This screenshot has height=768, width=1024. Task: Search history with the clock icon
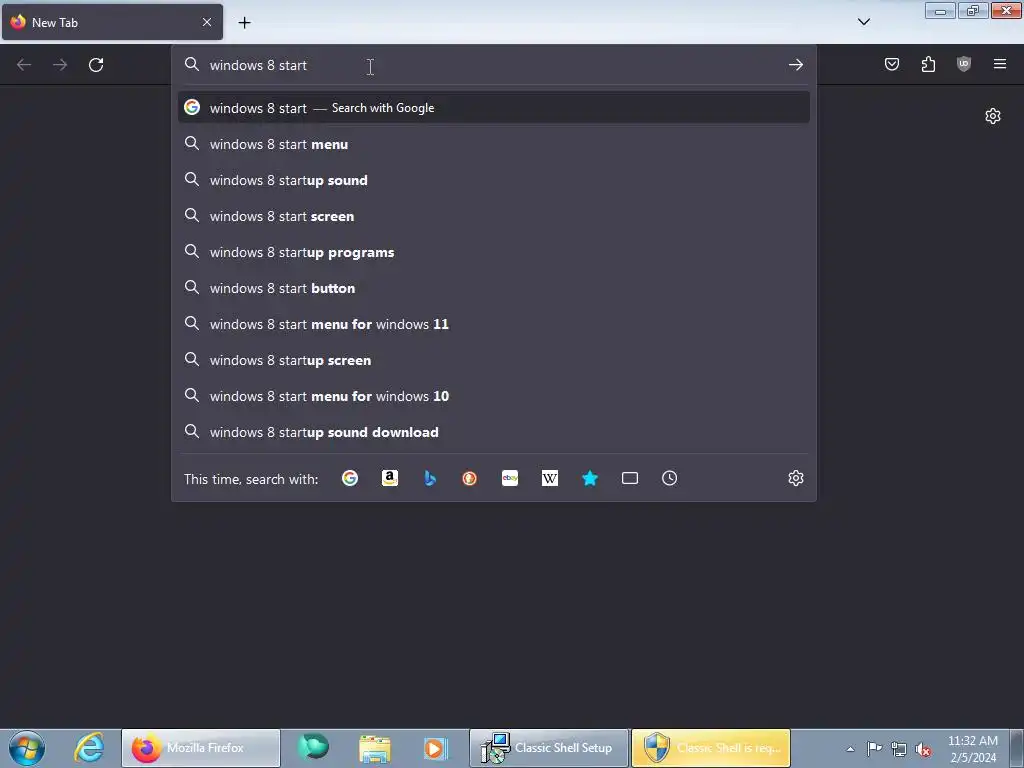[669, 478]
